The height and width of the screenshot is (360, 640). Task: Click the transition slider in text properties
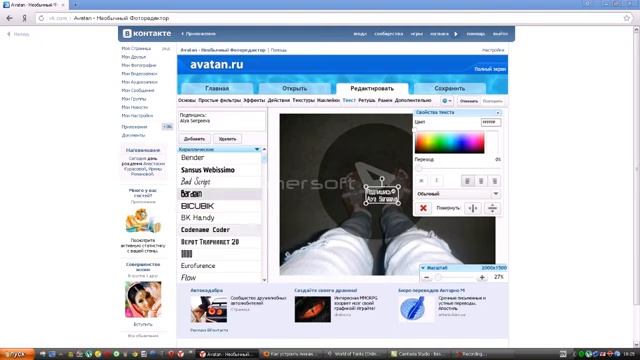click(458, 168)
